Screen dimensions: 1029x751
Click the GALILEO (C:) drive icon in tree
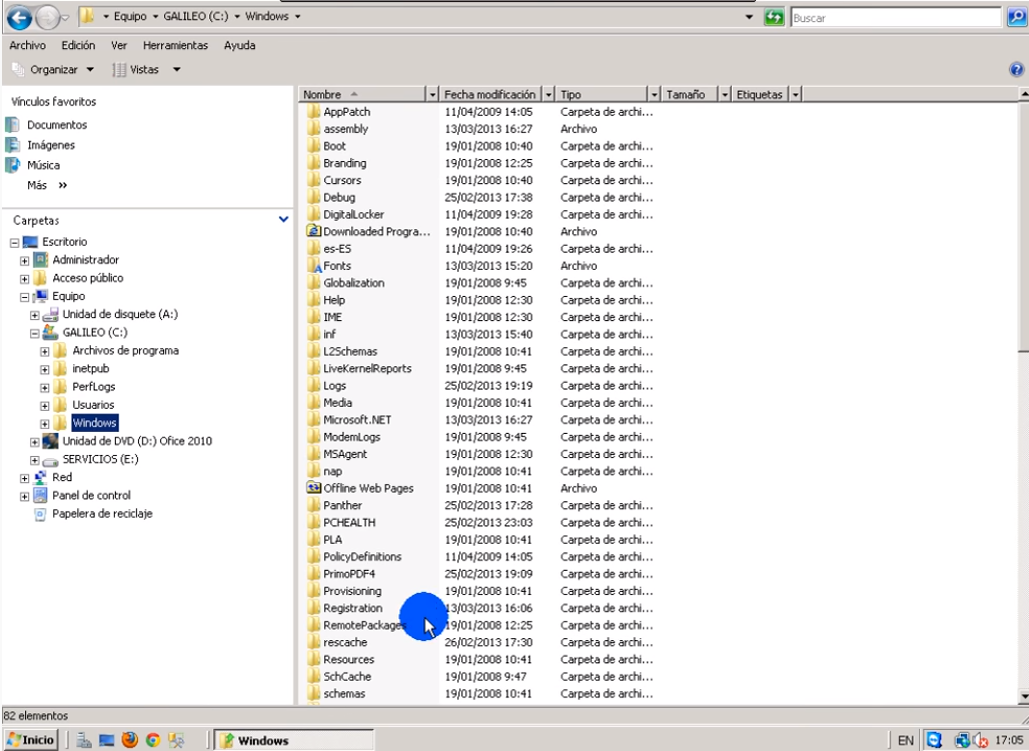tap(51, 332)
